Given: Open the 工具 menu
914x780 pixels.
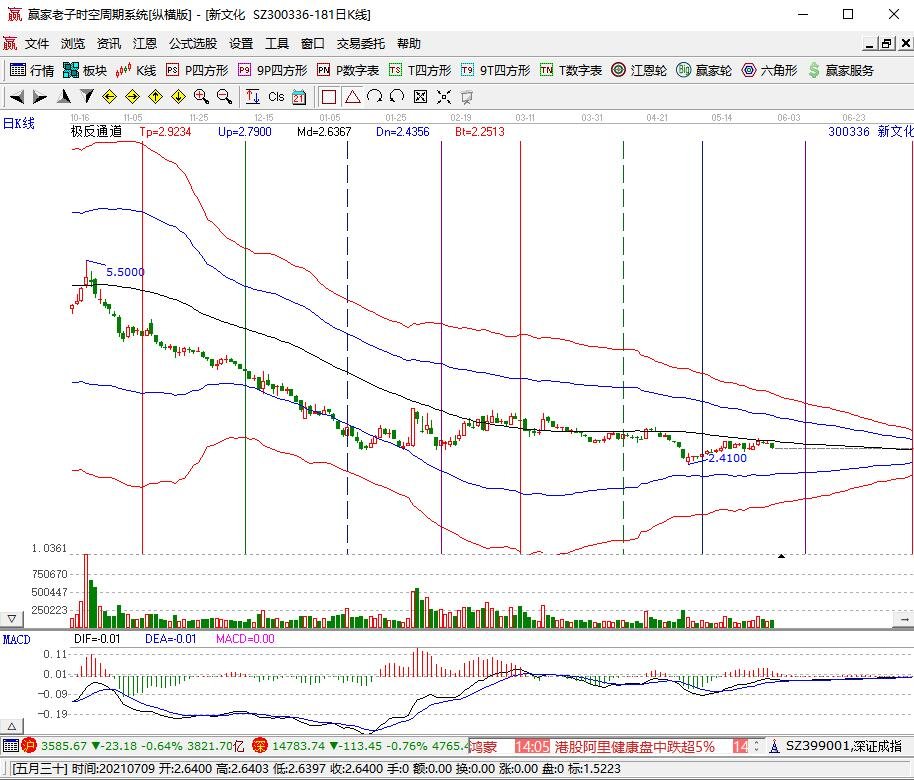Looking at the screenshot, I should coord(277,44).
